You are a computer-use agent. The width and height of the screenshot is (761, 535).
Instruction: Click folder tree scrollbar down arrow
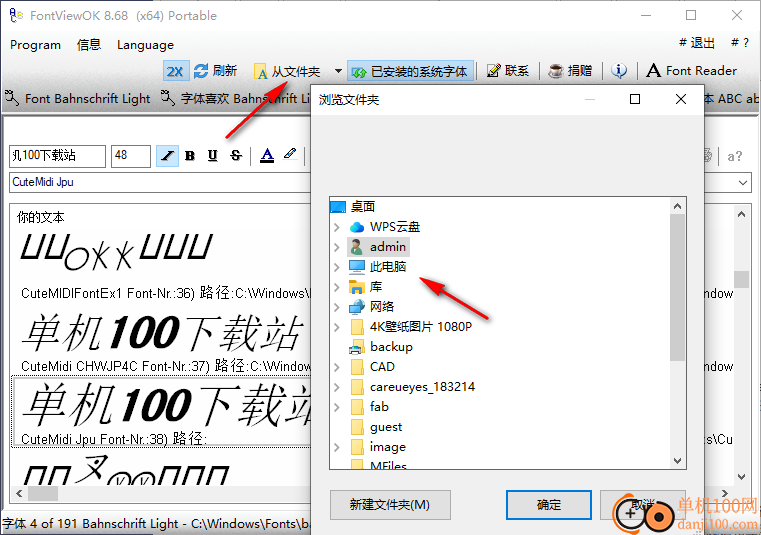coord(678,460)
